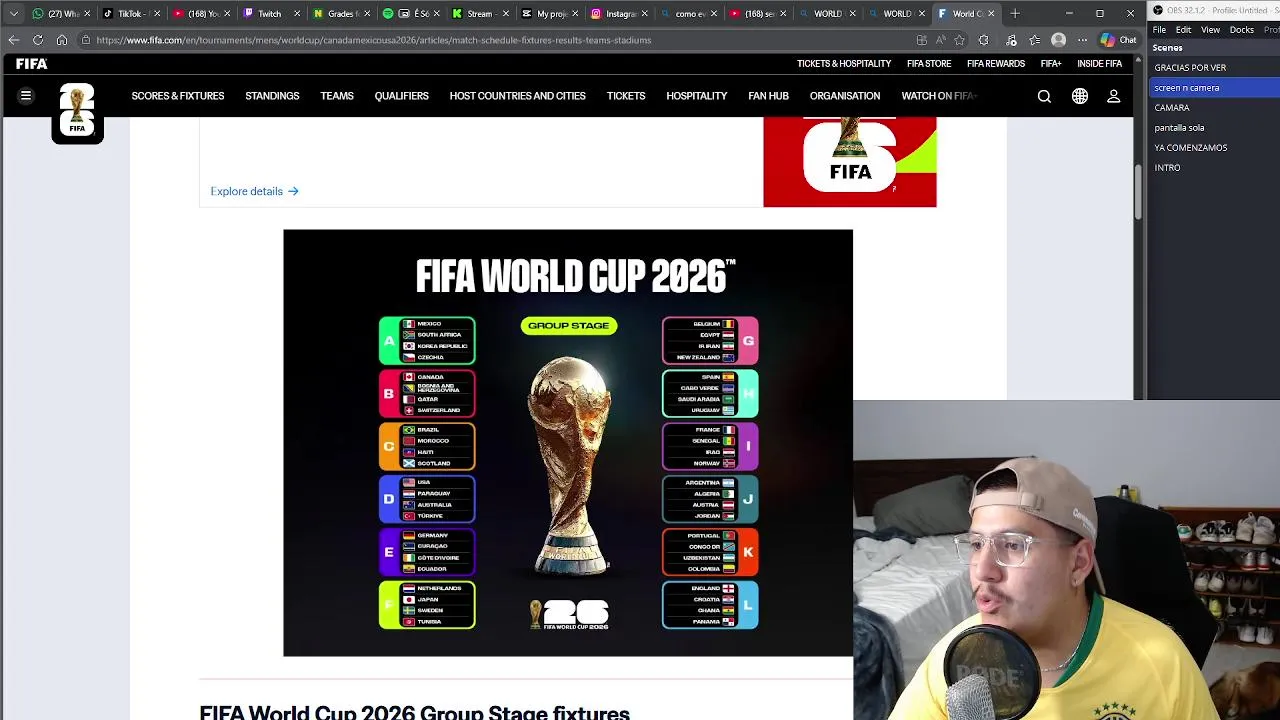This screenshot has width=1280, height=720.
Task: Select OBS scene 'pantalla sola'
Action: pyautogui.click(x=1214, y=128)
